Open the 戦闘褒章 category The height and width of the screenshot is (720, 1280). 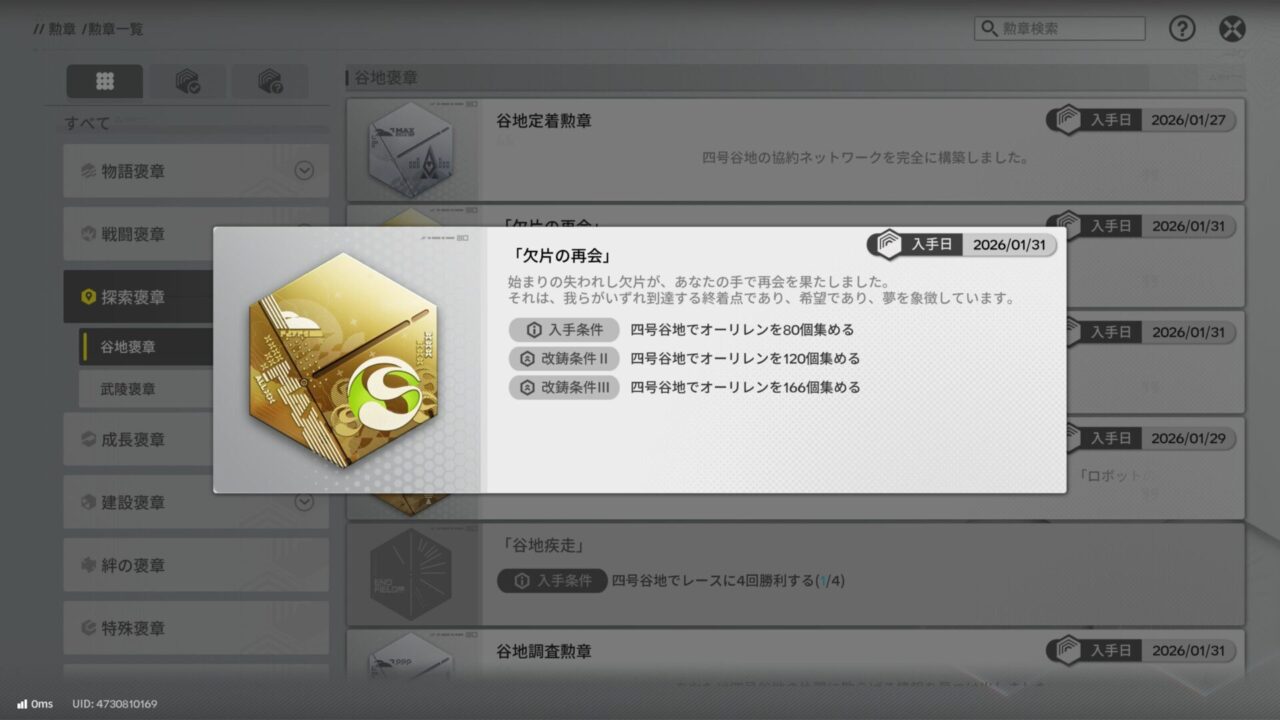click(x=196, y=234)
